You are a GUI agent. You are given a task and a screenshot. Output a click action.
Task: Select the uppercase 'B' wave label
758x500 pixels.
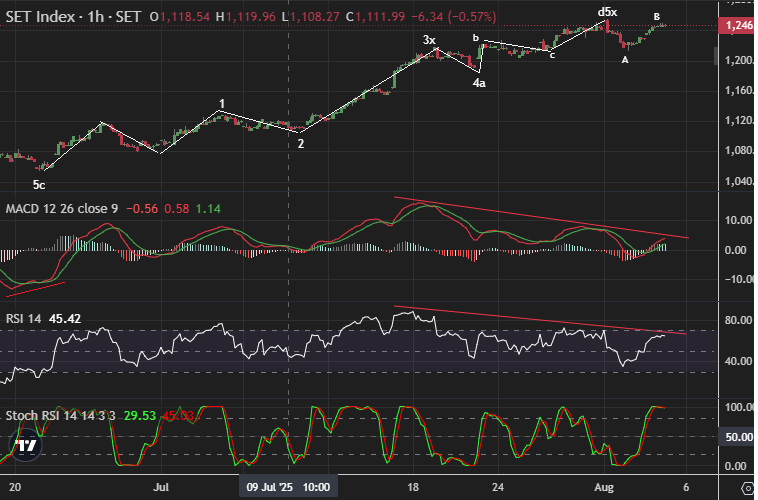pos(656,17)
